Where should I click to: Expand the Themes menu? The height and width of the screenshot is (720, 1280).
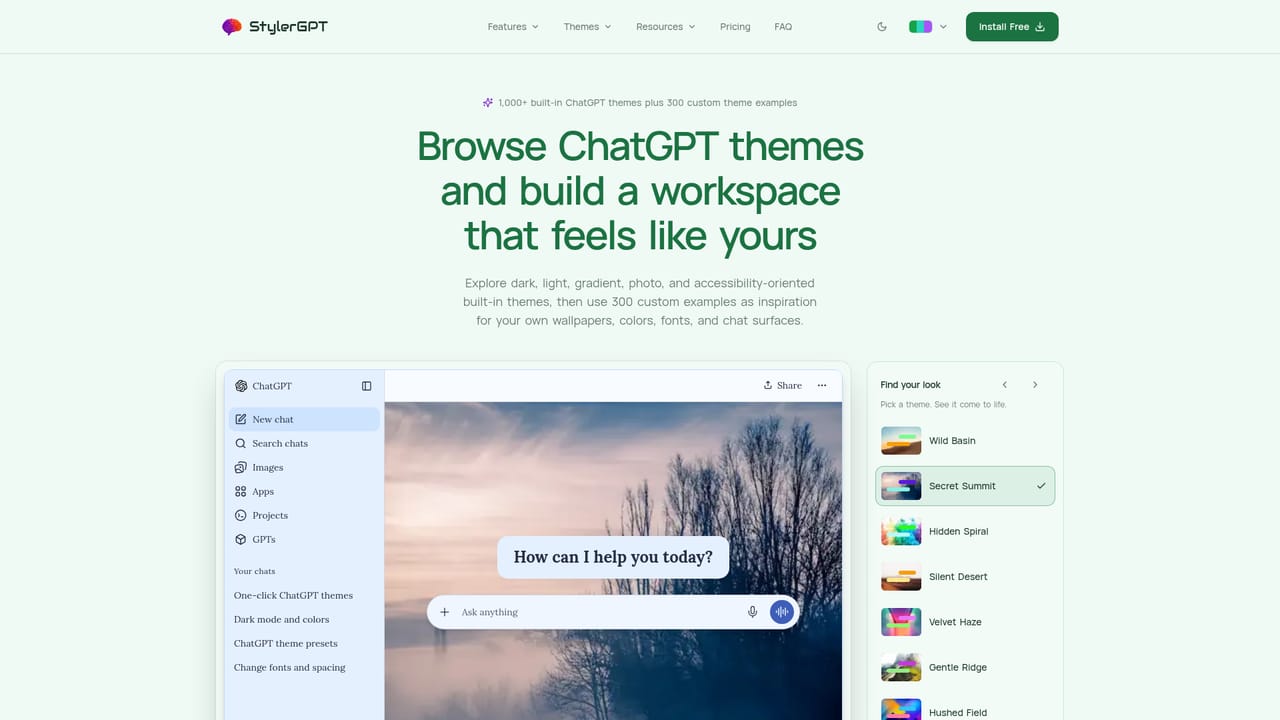point(587,27)
